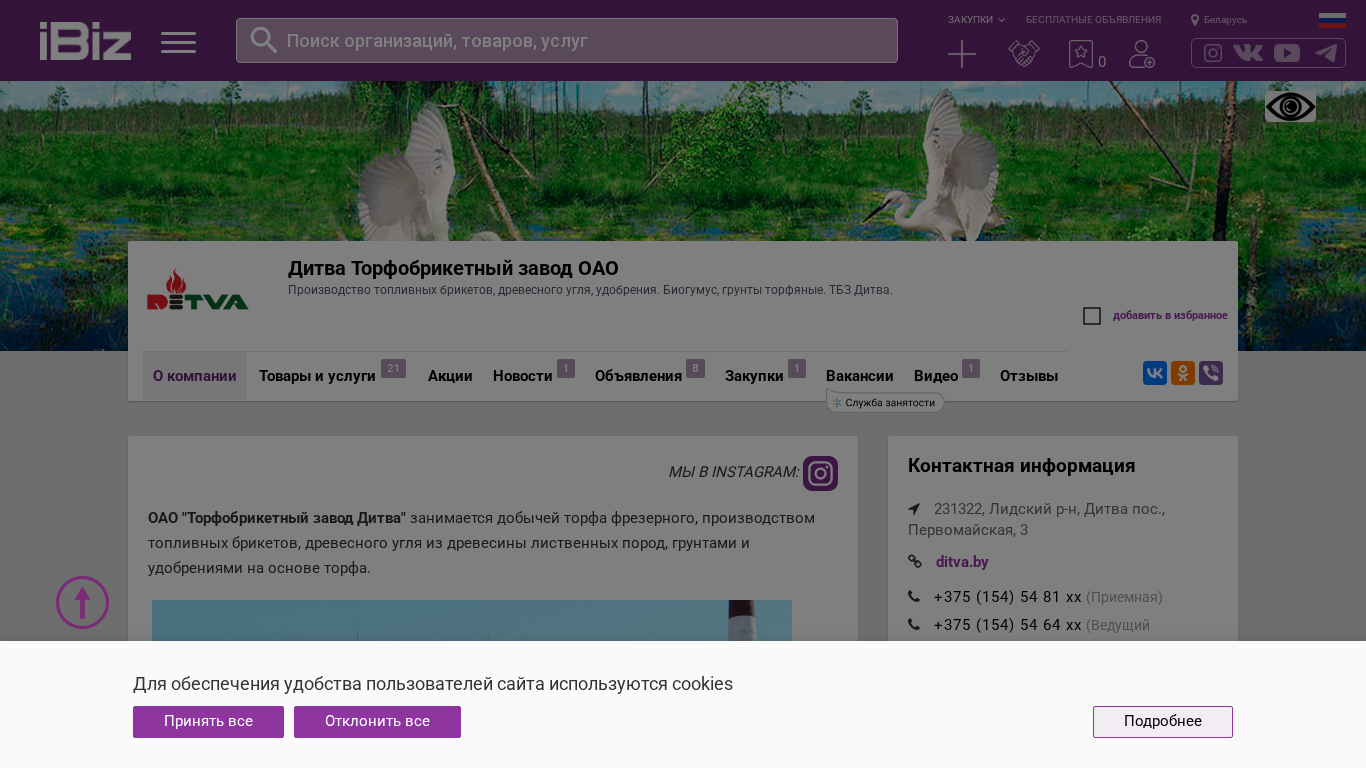Switch to the Акции tab
1366x768 pixels.
coord(450,376)
